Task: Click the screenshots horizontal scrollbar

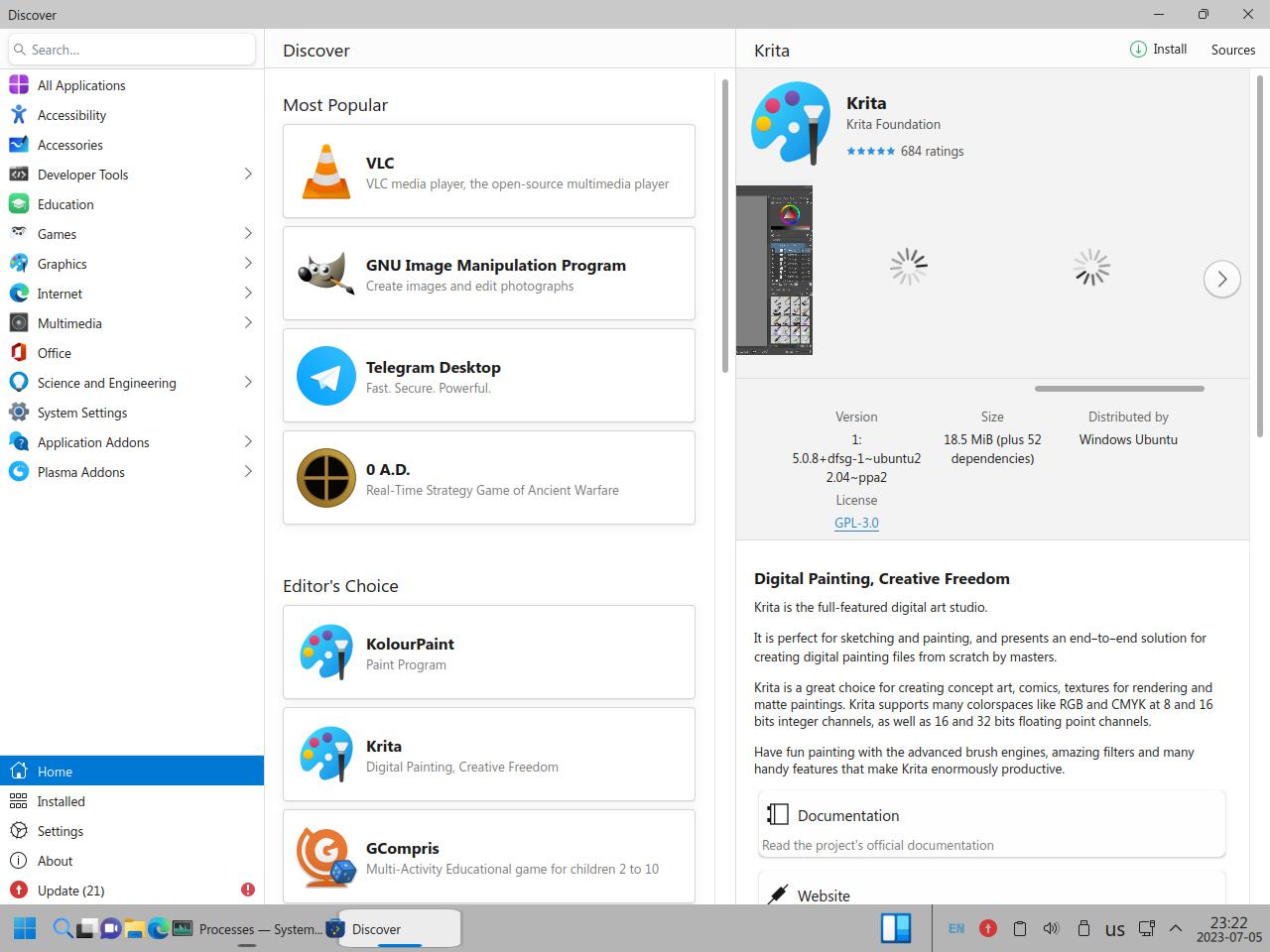Action: [x=1119, y=389]
